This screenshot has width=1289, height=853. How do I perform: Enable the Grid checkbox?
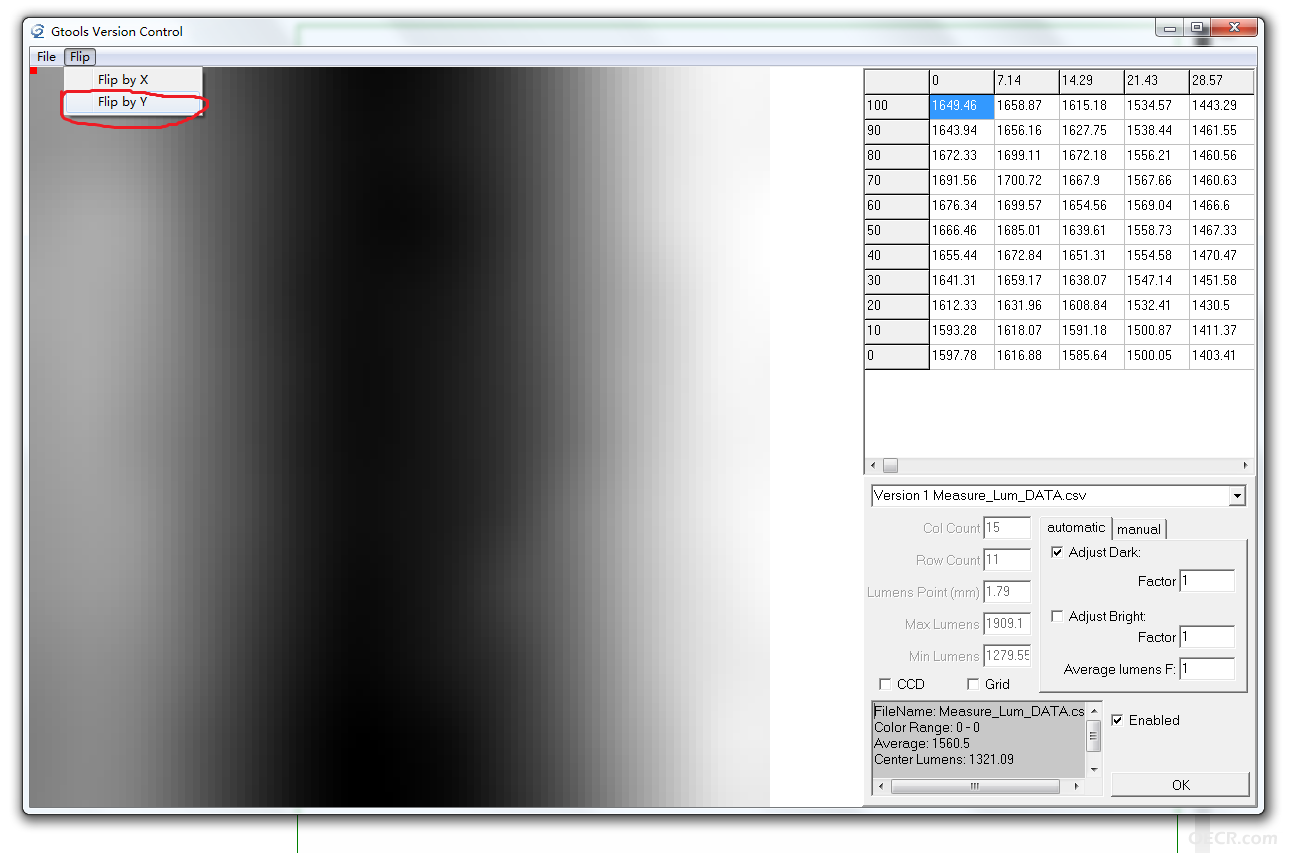(973, 684)
